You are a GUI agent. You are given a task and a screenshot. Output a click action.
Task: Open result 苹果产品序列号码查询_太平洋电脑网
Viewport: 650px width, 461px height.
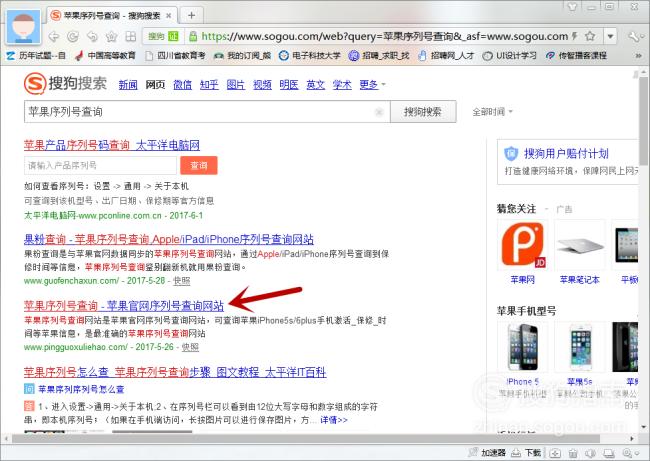(x=112, y=145)
